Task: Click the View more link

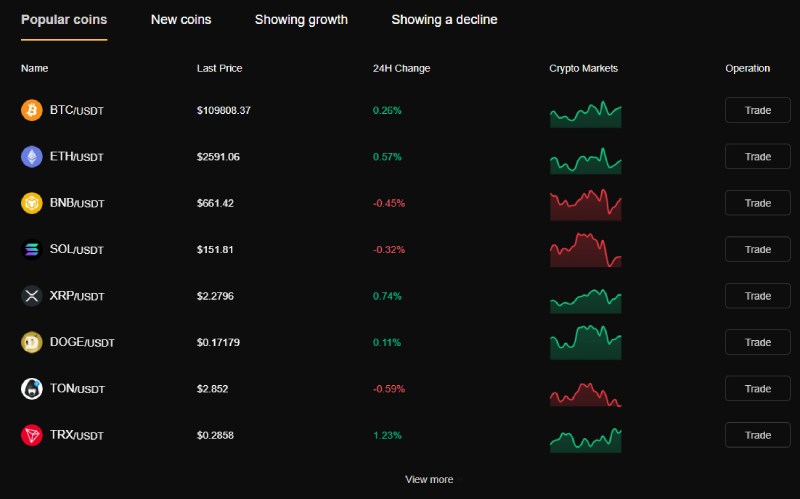Action: (x=429, y=480)
